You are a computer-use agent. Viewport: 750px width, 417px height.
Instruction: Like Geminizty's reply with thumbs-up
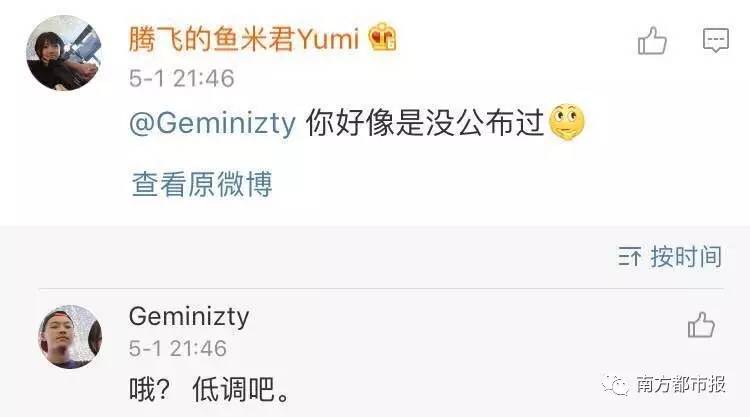pos(701,325)
